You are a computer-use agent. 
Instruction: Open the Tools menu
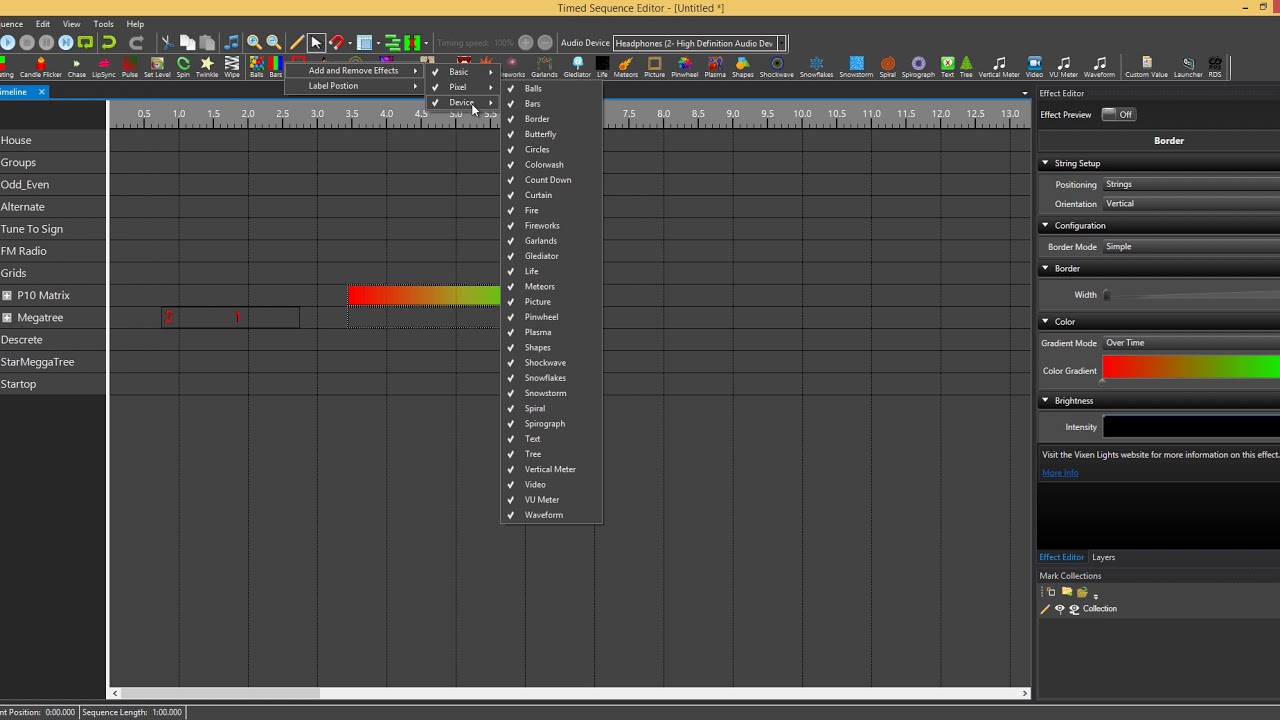click(103, 24)
